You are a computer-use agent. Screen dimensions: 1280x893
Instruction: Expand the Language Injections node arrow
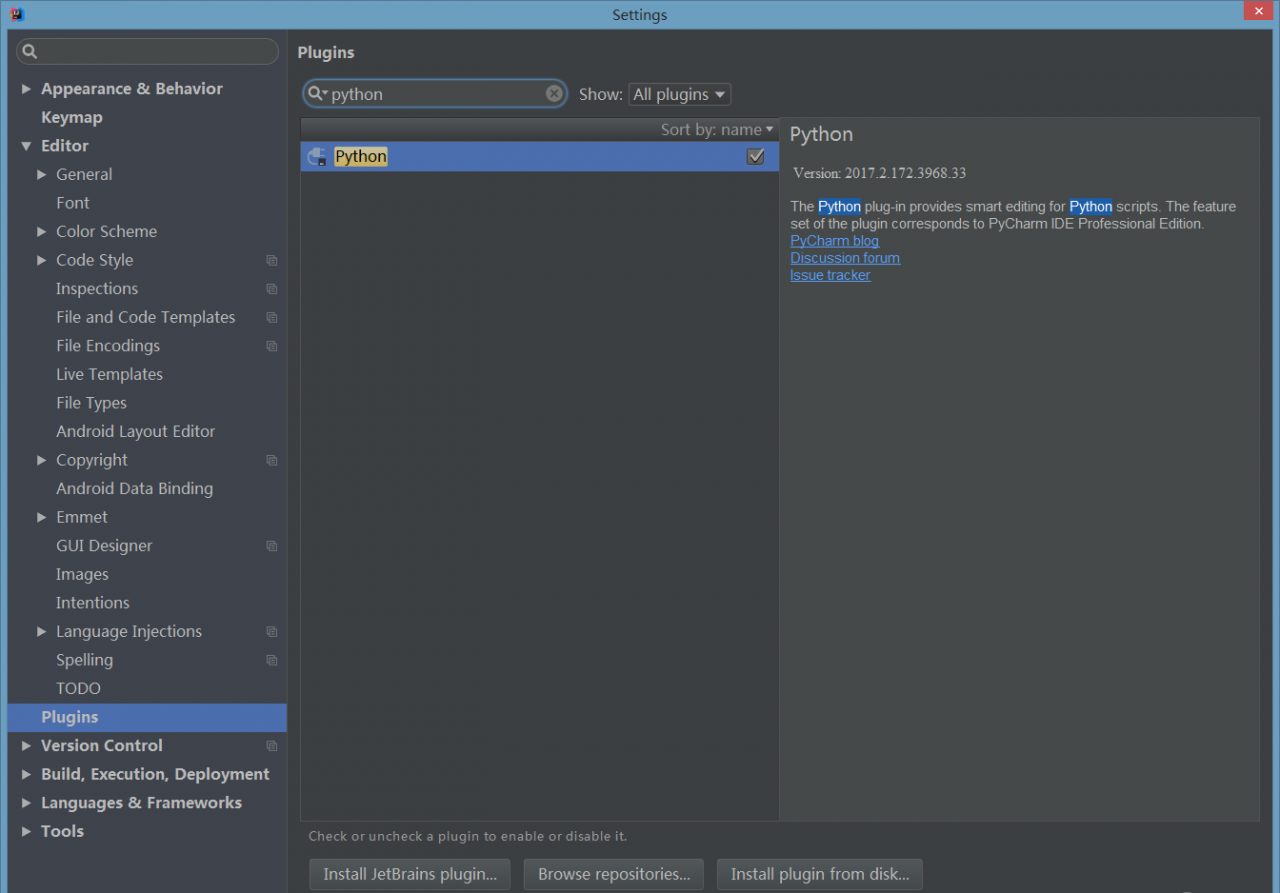[42, 632]
